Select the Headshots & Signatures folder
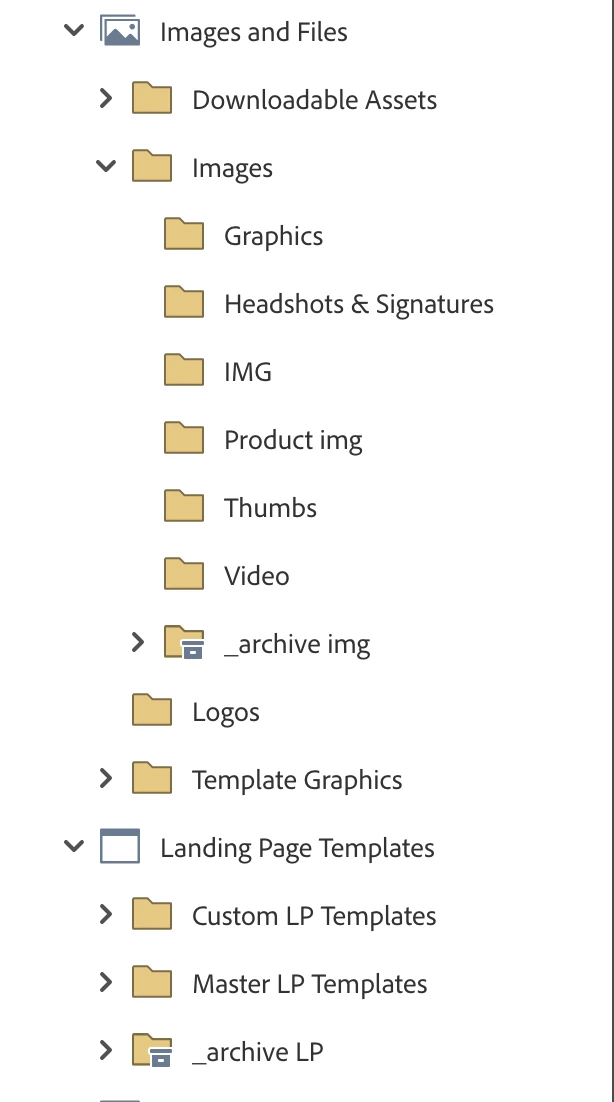Image resolution: width=614 pixels, height=1102 pixels. click(x=359, y=304)
